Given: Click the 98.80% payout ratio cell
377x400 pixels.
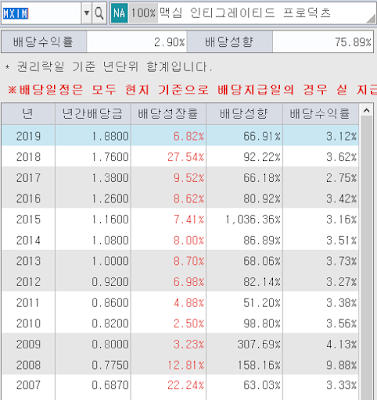Looking at the screenshot, I should click(x=244, y=323).
